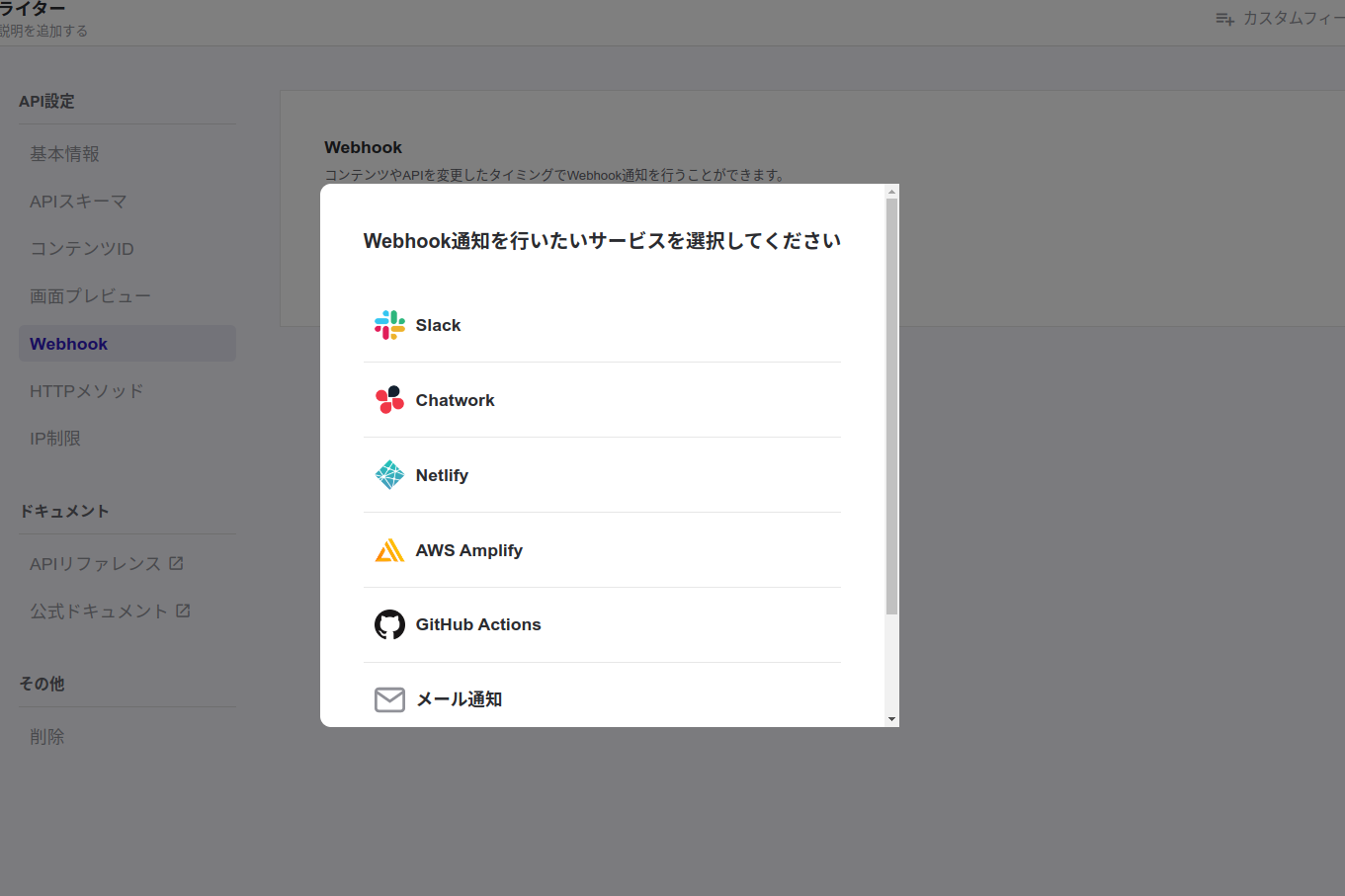
Task: Open HTTPメソッド settings
Action: pos(87,391)
